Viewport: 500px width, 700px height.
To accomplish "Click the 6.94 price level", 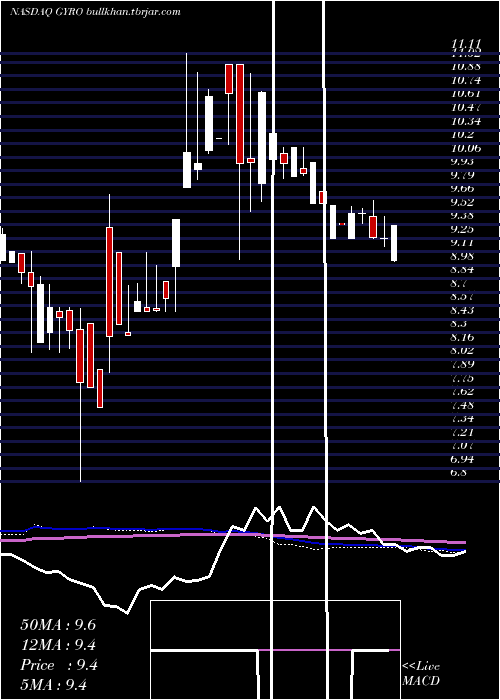I will click(462, 459).
